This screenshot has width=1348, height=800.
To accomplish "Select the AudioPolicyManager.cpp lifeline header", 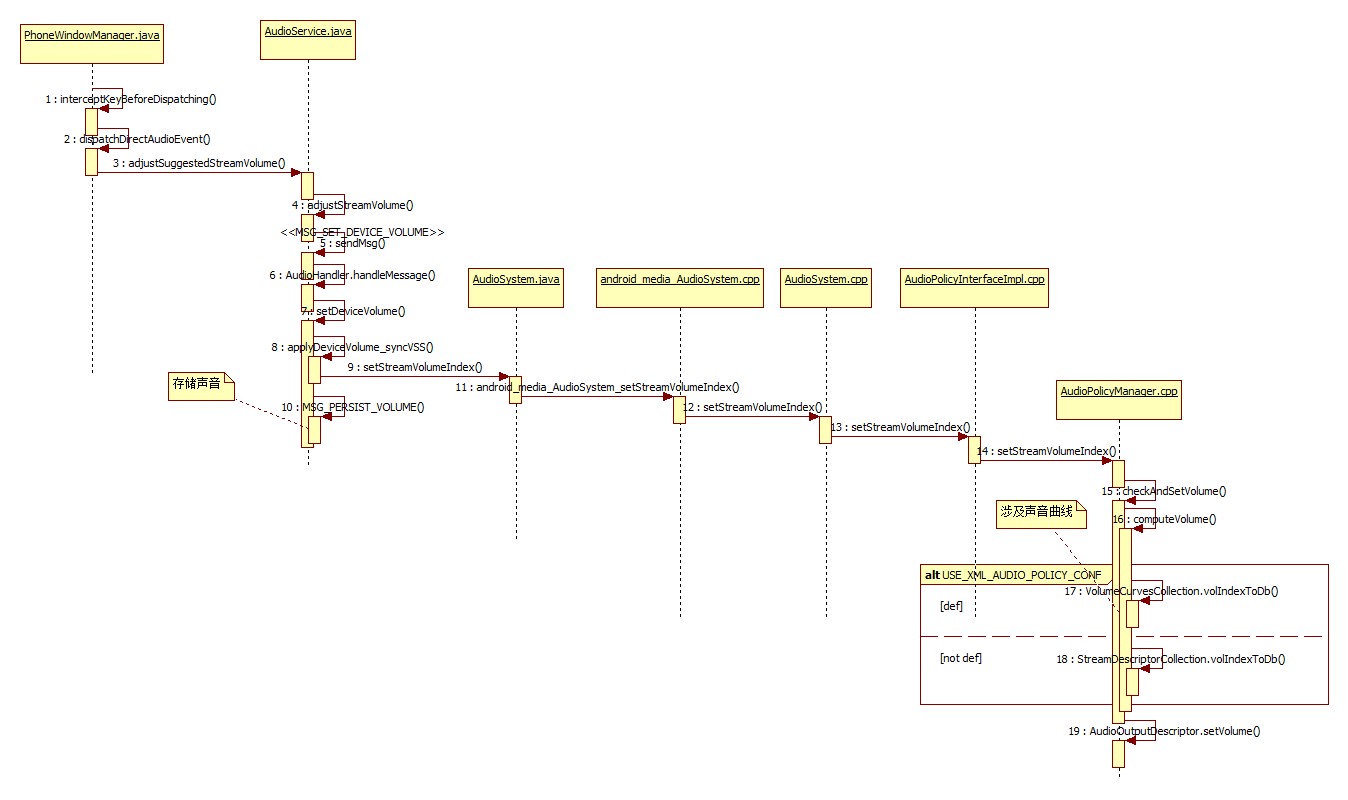I will coord(1119,402).
